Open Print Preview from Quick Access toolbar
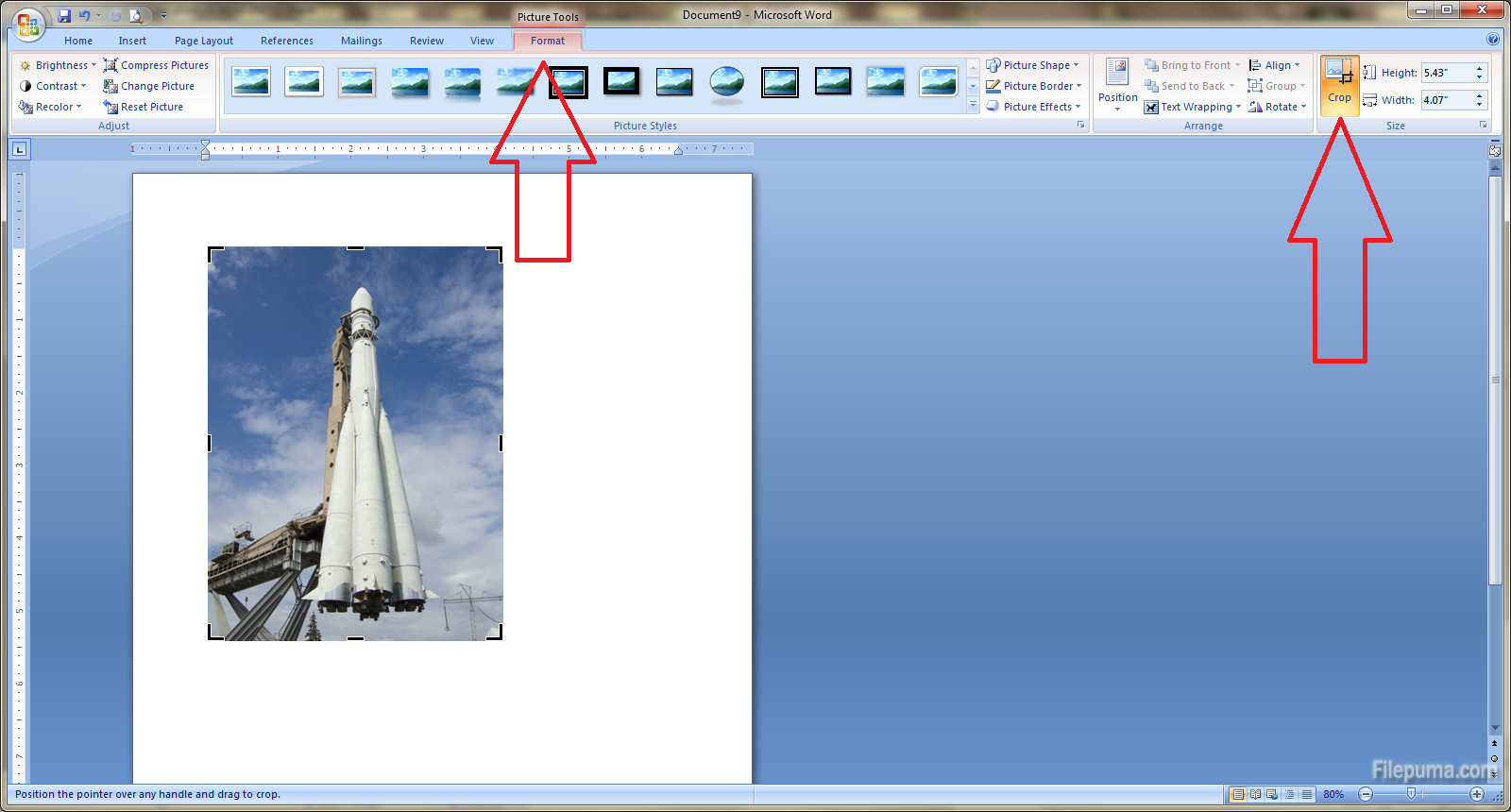The image size is (1511, 812). [136, 15]
